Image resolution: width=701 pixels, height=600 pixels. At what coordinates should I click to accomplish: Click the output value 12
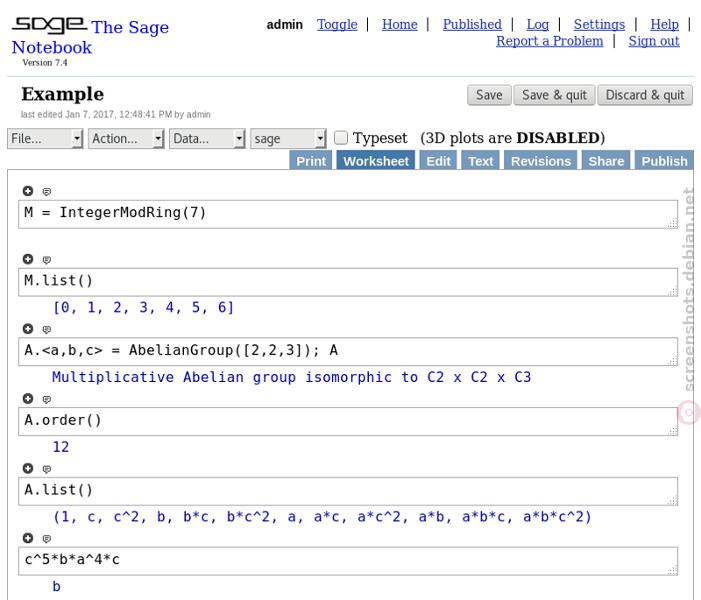tap(61, 447)
